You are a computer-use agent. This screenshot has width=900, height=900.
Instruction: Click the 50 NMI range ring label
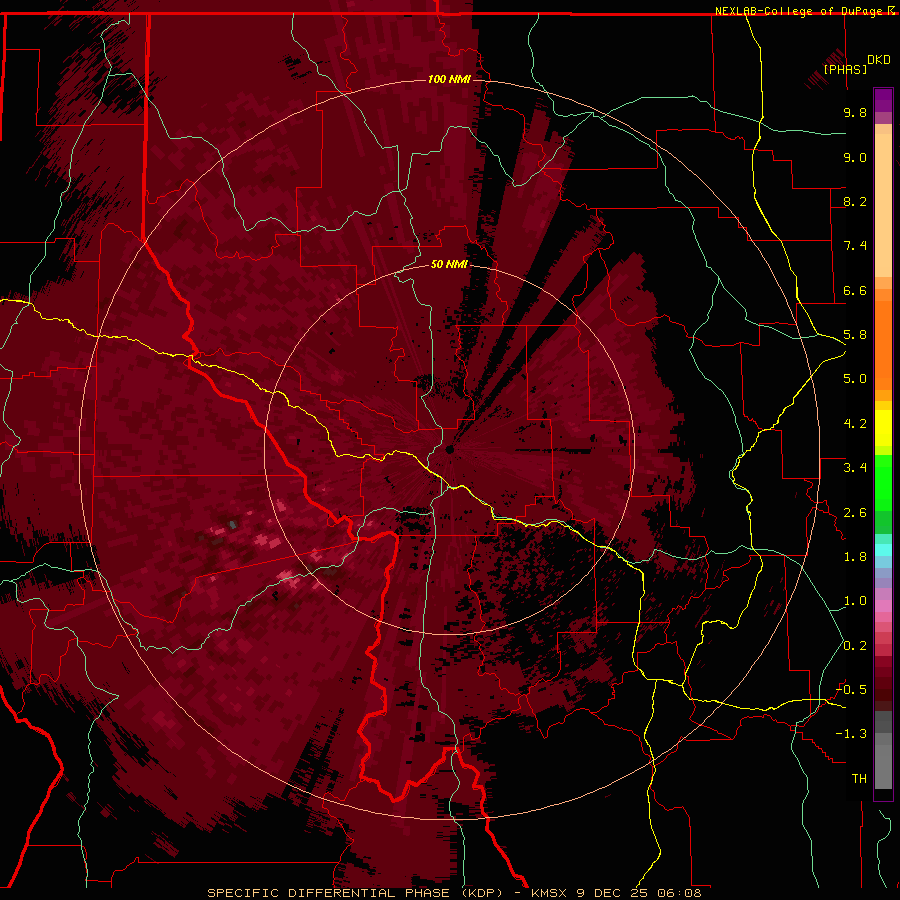pos(449,264)
